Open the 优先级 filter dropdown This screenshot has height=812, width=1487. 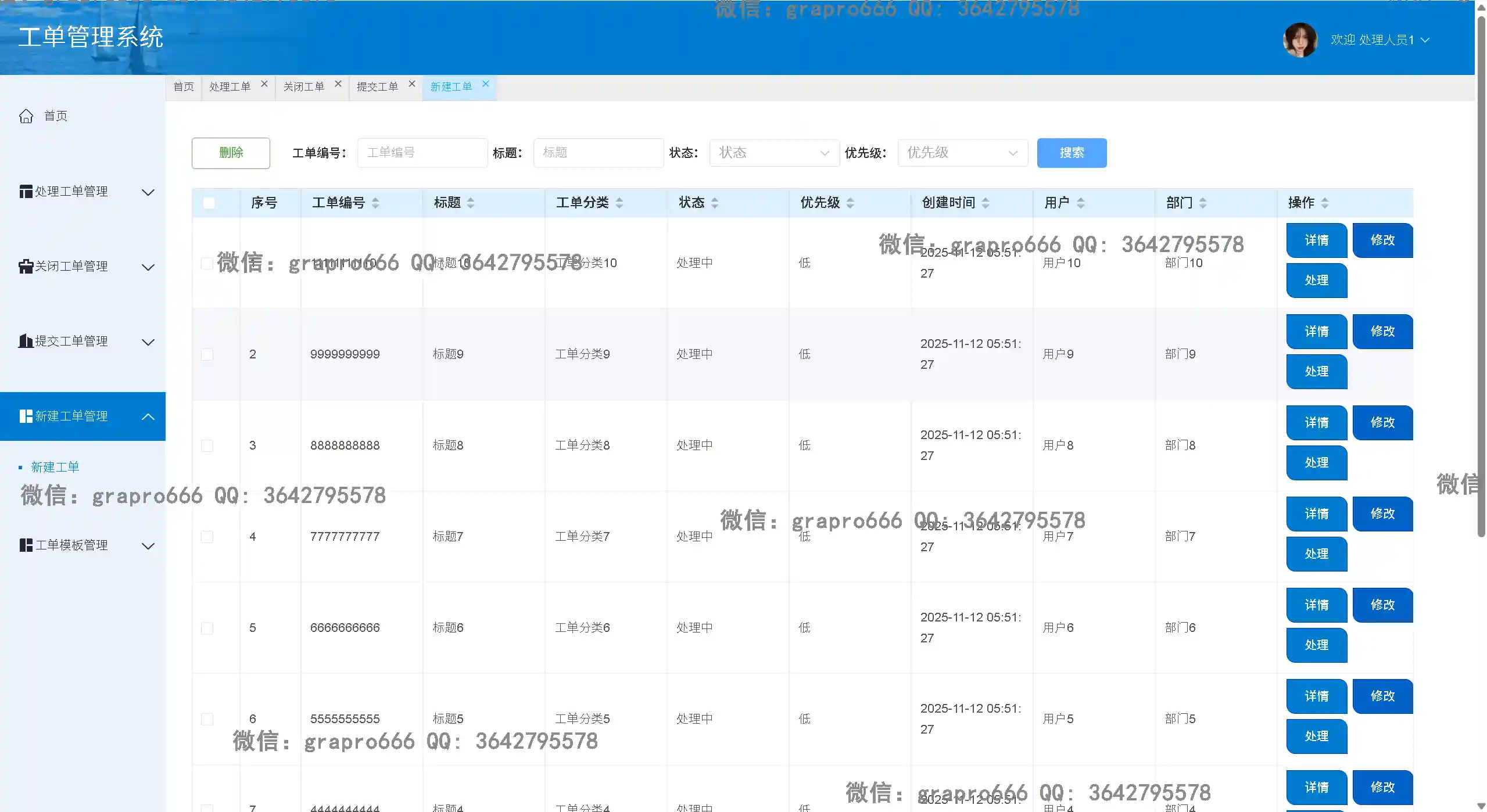point(962,153)
